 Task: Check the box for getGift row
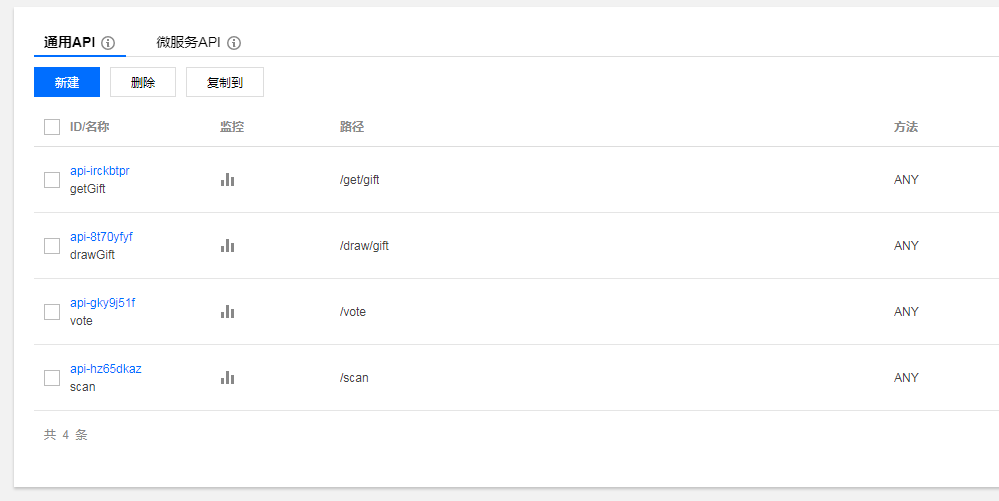click(x=52, y=180)
